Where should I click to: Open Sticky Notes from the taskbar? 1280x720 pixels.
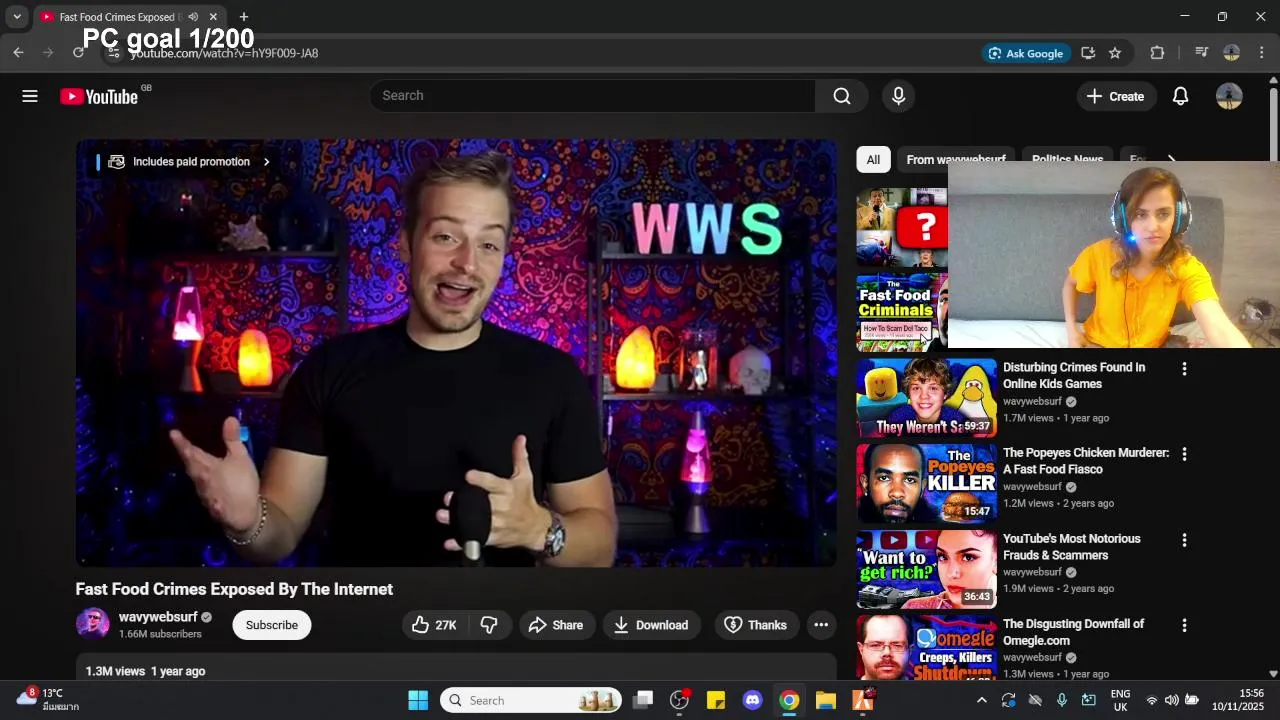tap(716, 700)
